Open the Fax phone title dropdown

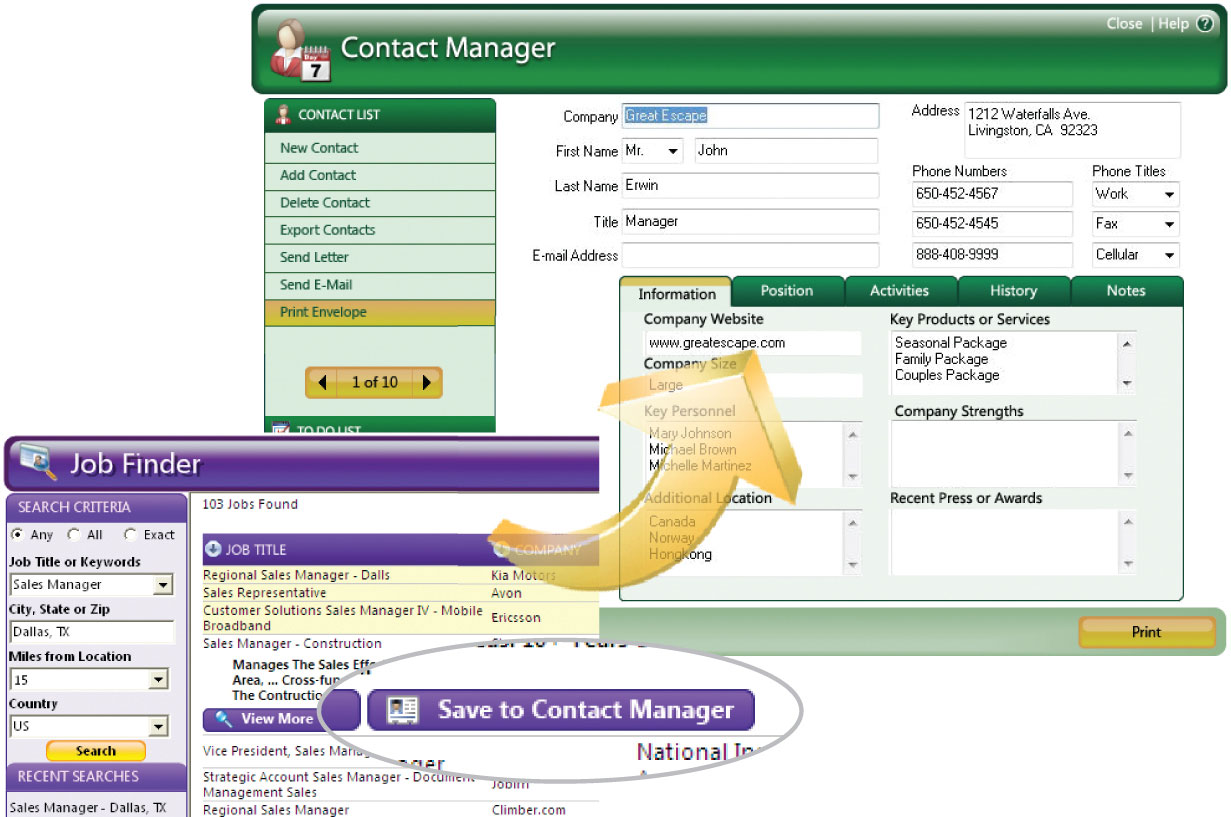(x=1168, y=225)
